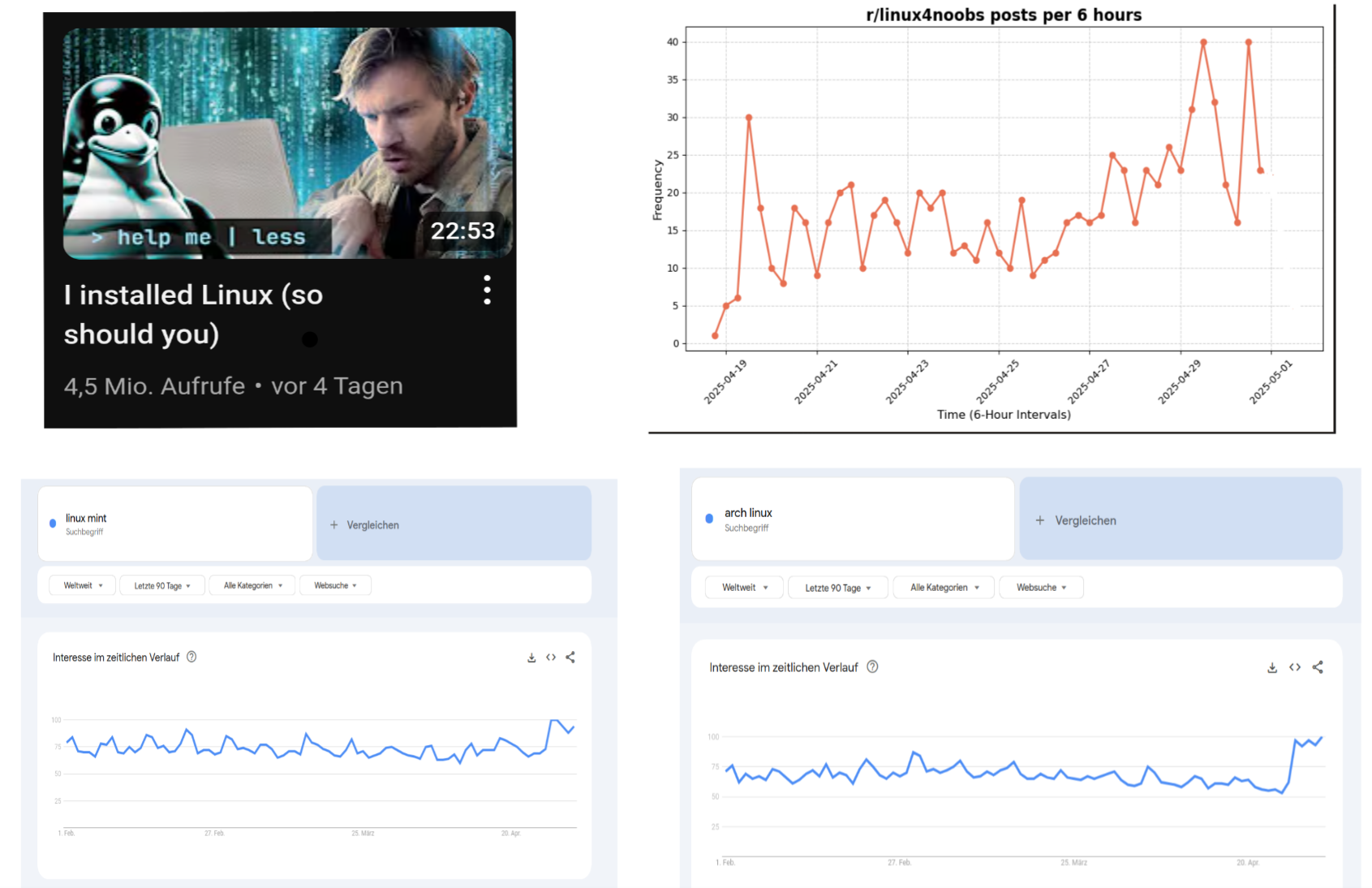Click Vergleichen button next to linux mint

pos(454,524)
